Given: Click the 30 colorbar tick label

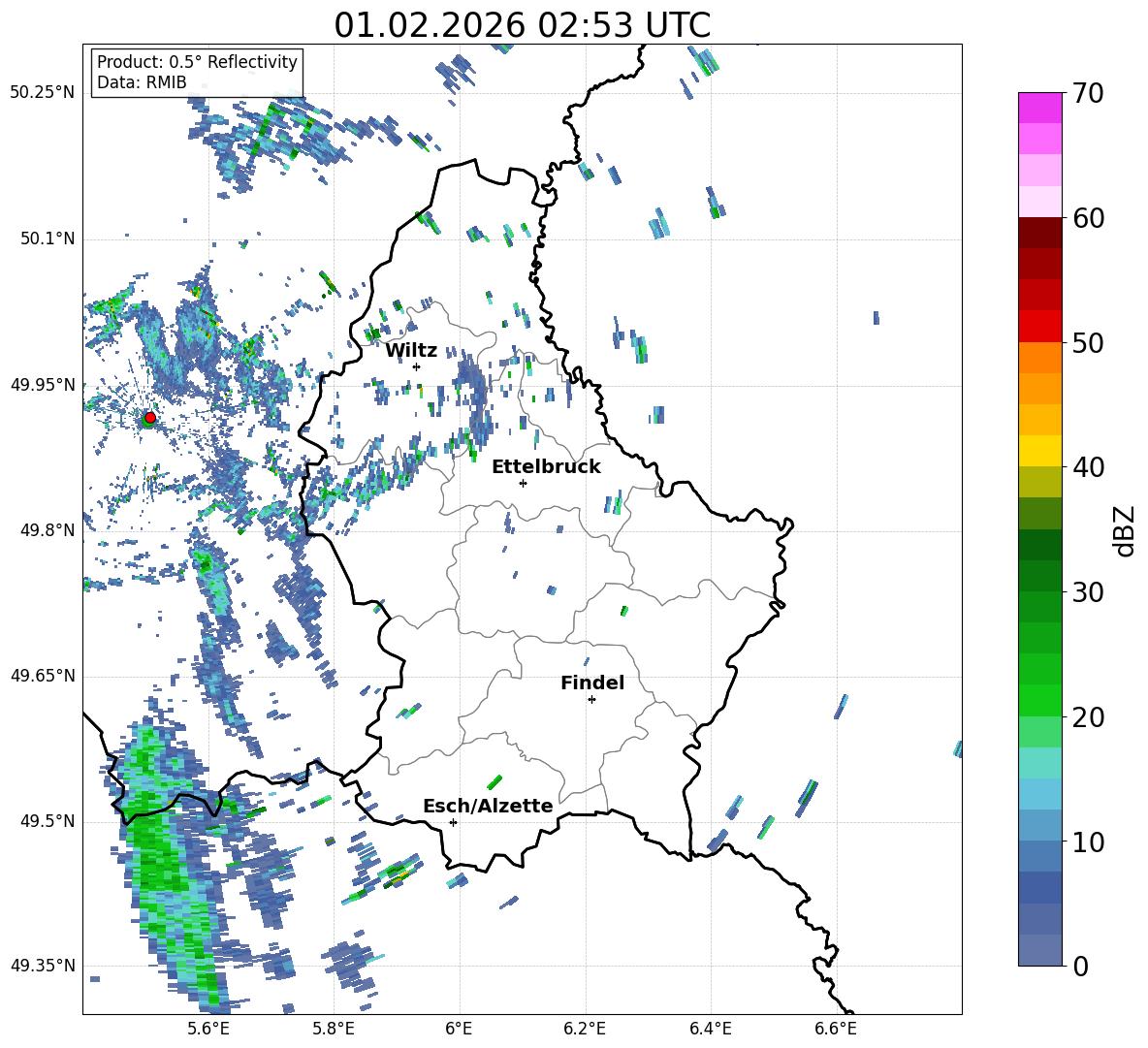Looking at the screenshot, I should click(x=1088, y=592).
